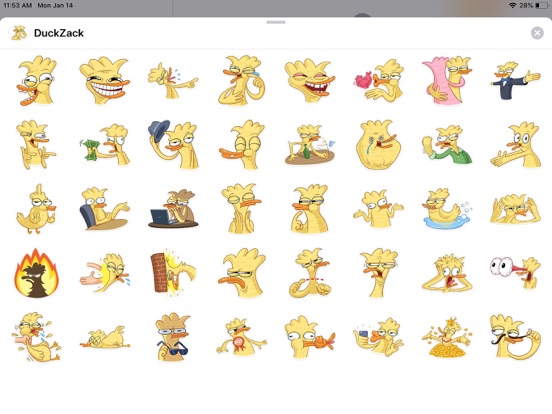Tap the DuckZack pack avatar icon
Screen dimensions: 552x414
19,33
